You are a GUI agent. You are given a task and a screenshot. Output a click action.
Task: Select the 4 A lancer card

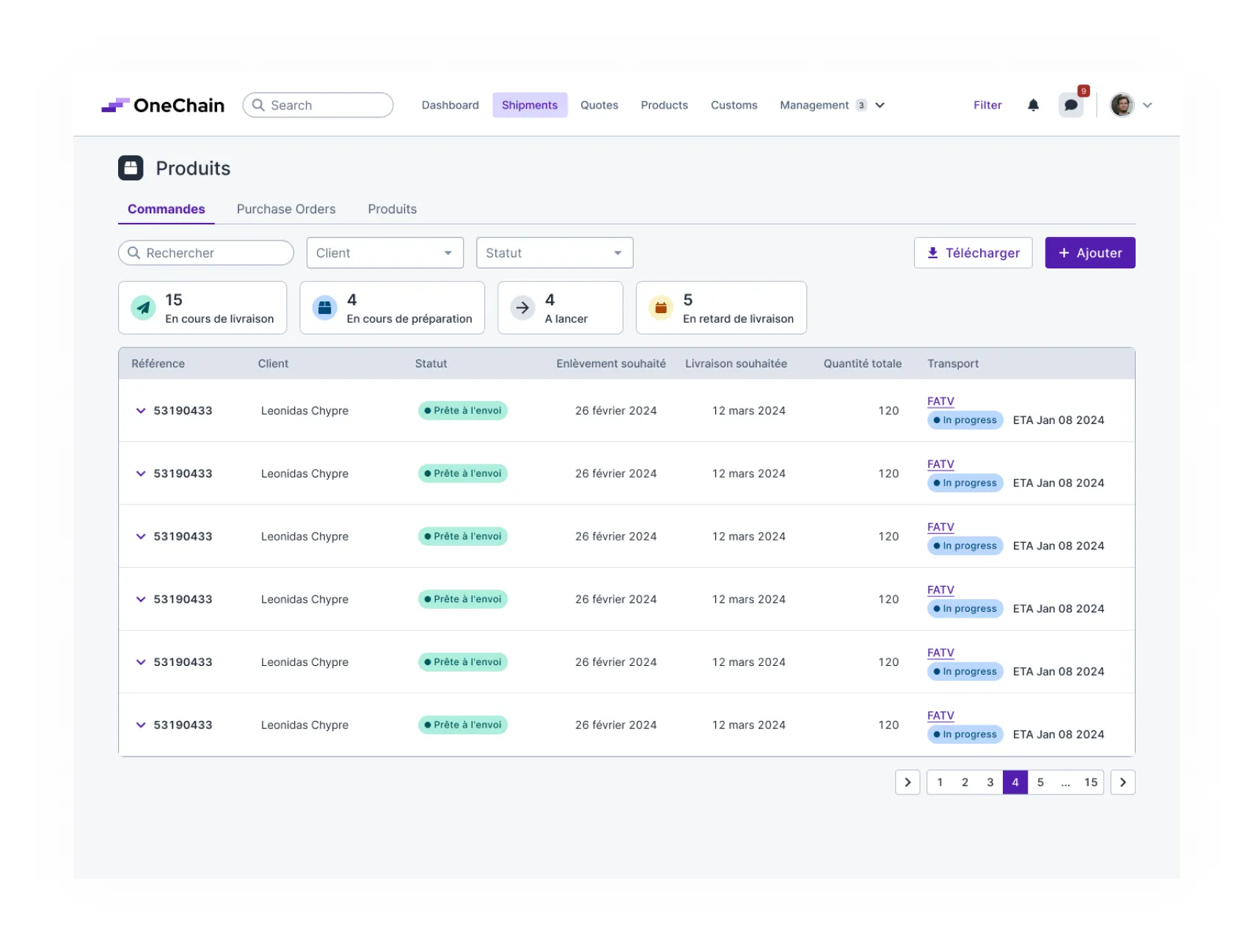tap(560, 308)
